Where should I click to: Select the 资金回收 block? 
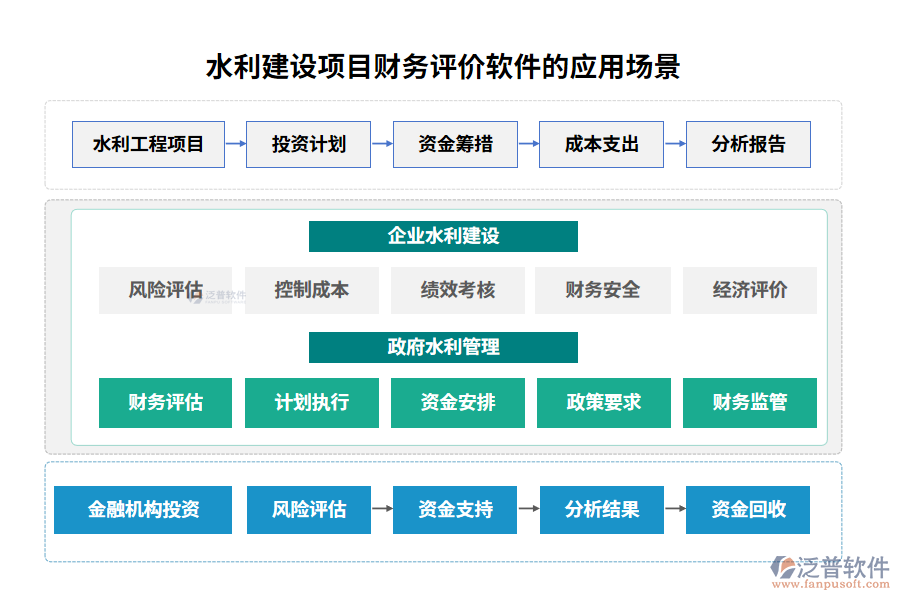748,510
